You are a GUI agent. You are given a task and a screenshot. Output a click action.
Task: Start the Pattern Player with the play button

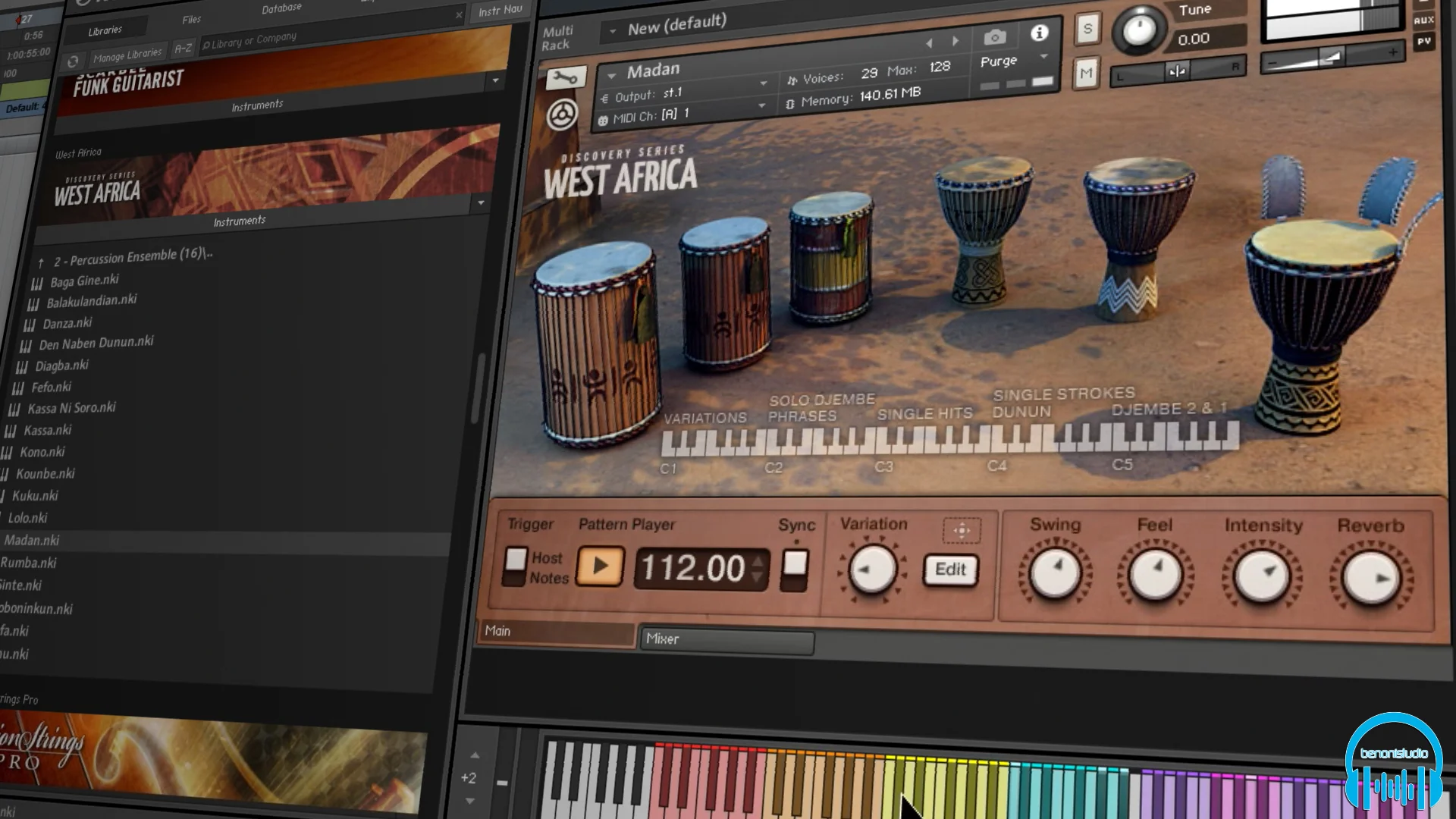coord(600,566)
